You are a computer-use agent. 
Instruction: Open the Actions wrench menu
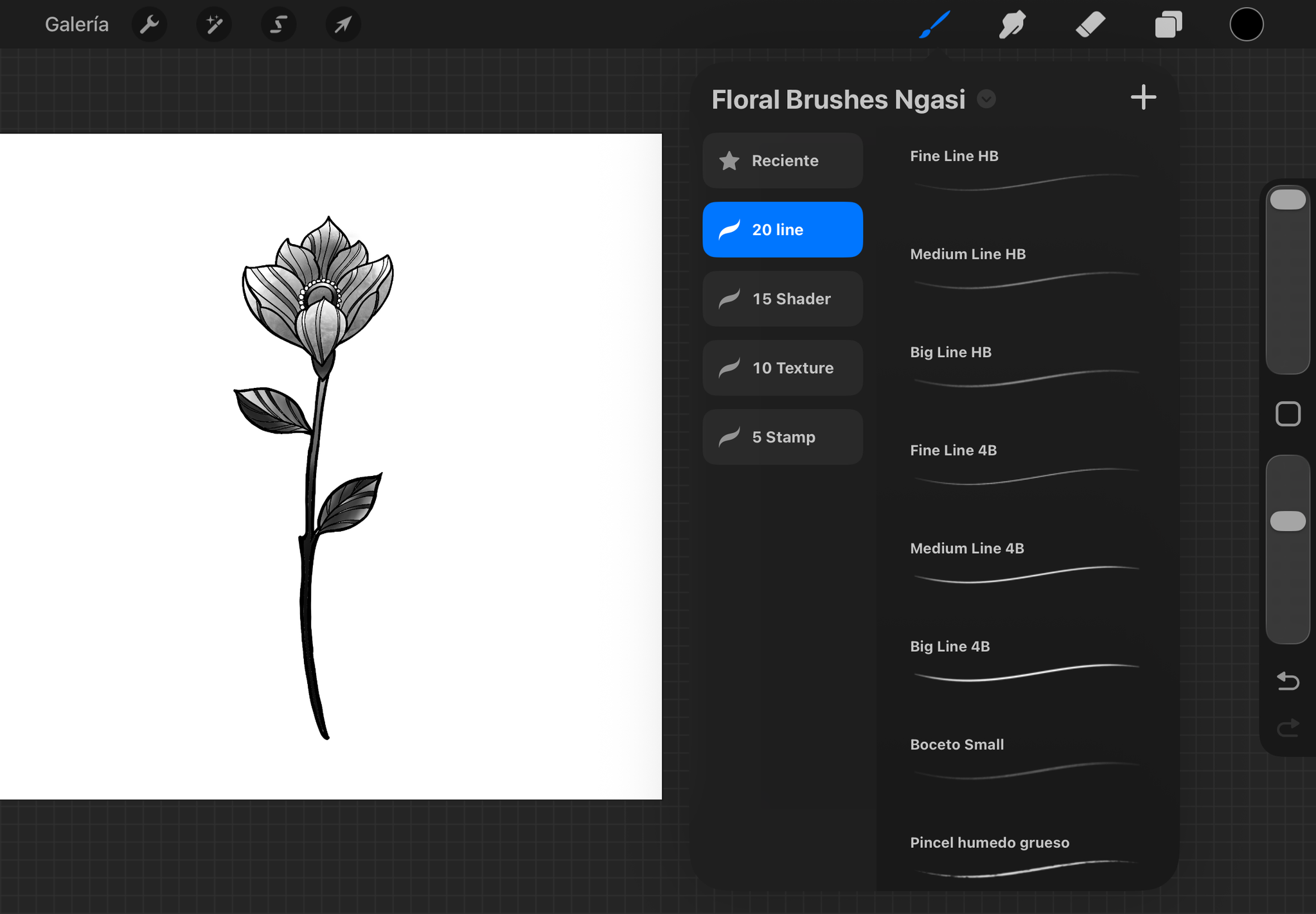[x=149, y=24]
